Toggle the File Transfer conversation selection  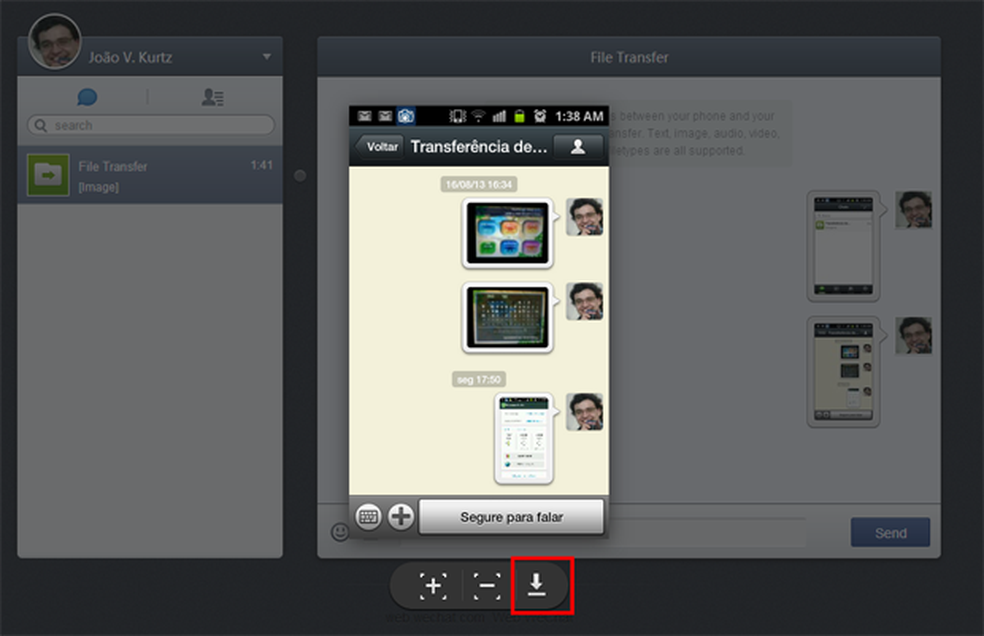(x=149, y=176)
